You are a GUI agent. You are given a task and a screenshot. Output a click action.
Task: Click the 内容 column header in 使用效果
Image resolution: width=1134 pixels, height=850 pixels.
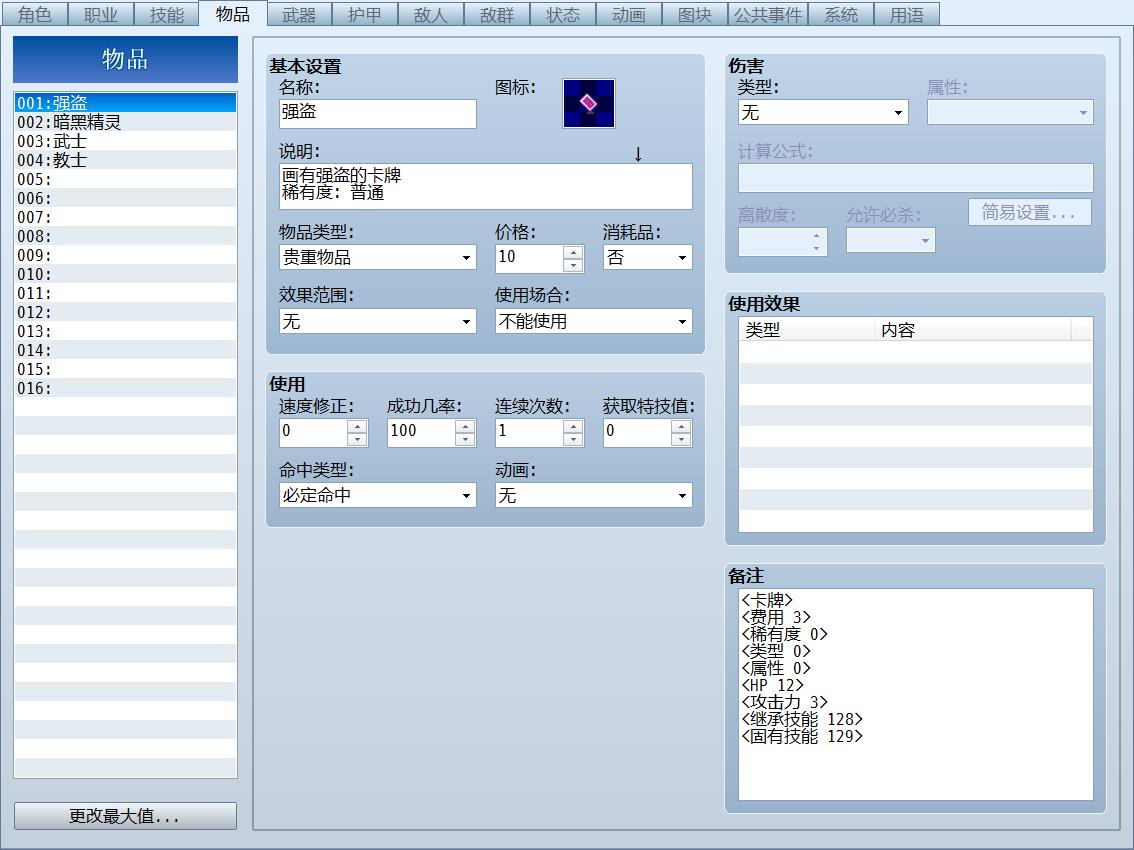(x=973, y=330)
